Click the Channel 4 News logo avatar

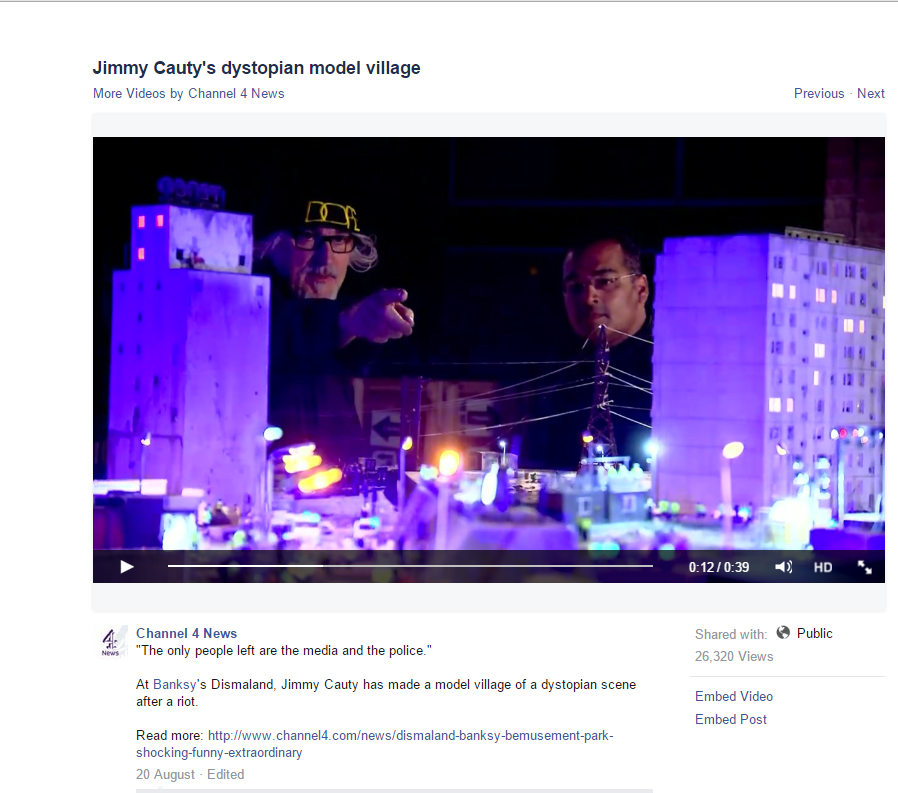point(113,640)
